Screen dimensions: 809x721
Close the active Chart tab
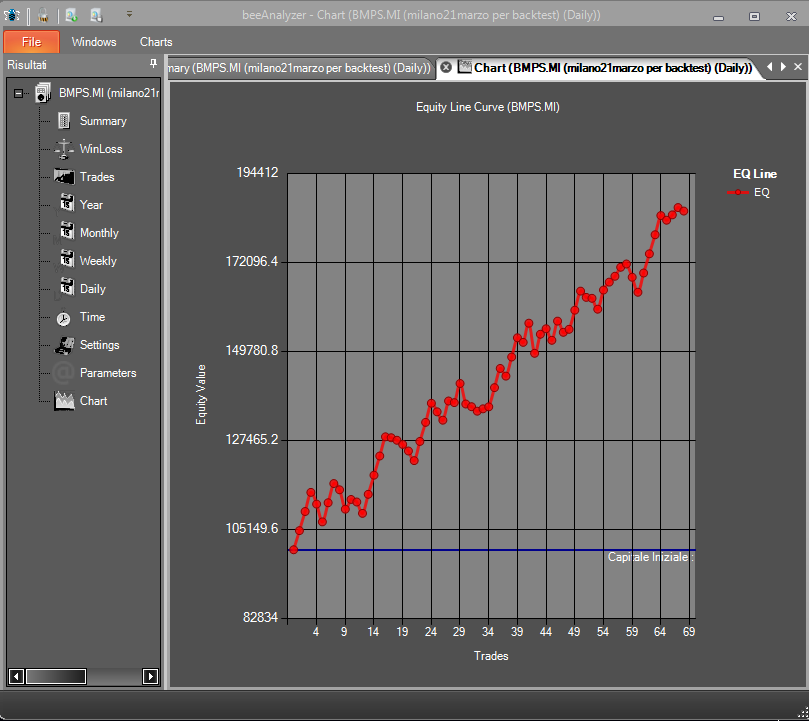pyautogui.click(x=446, y=67)
